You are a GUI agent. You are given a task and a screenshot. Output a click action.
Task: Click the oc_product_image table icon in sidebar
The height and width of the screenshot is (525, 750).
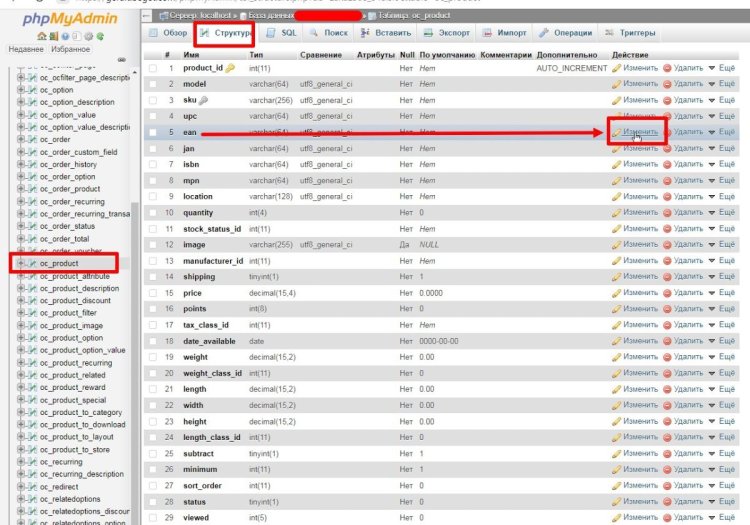pyautogui.click(x=31, y=325)
